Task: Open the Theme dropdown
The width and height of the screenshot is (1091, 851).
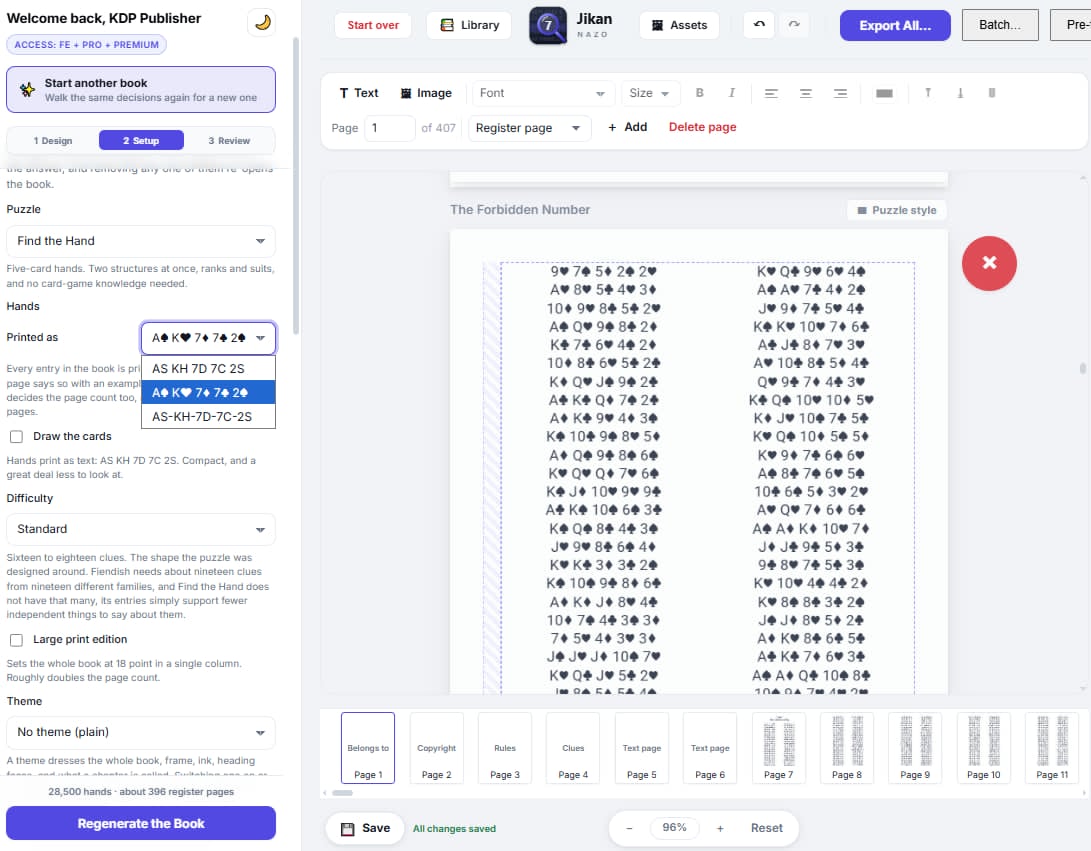Action: (x=141, y=732)
